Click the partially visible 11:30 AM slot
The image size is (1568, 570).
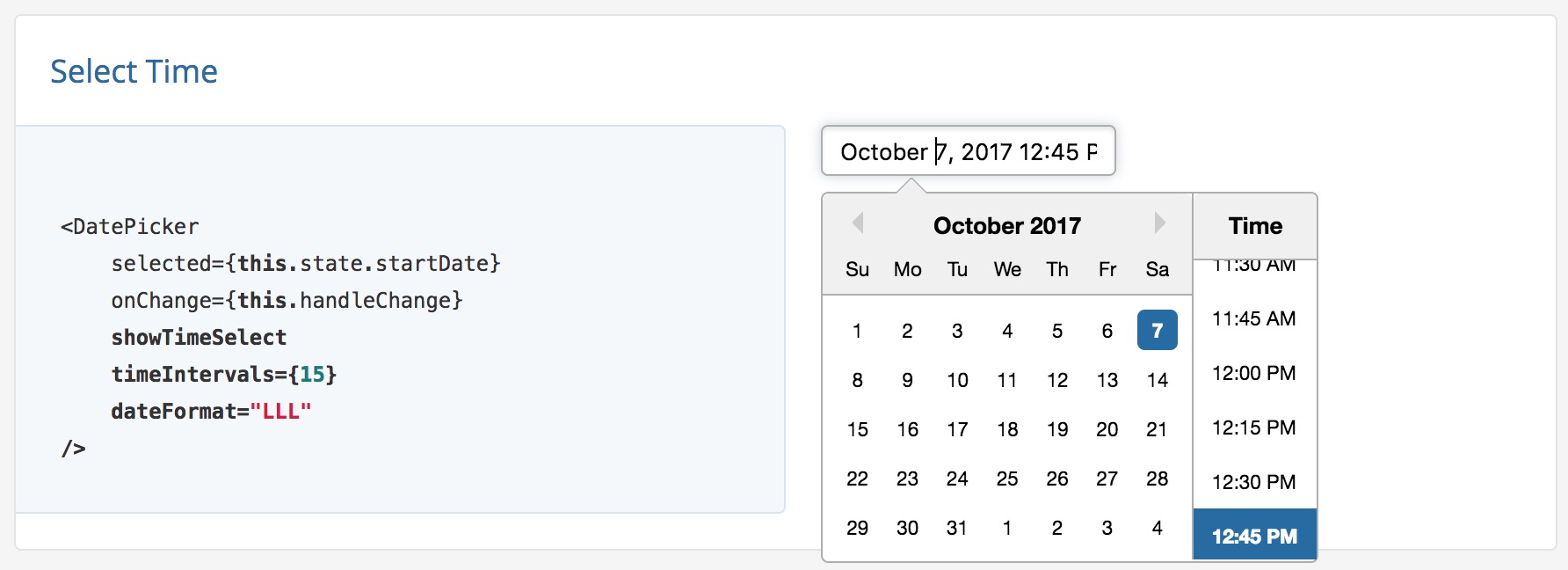[1254, 264]
